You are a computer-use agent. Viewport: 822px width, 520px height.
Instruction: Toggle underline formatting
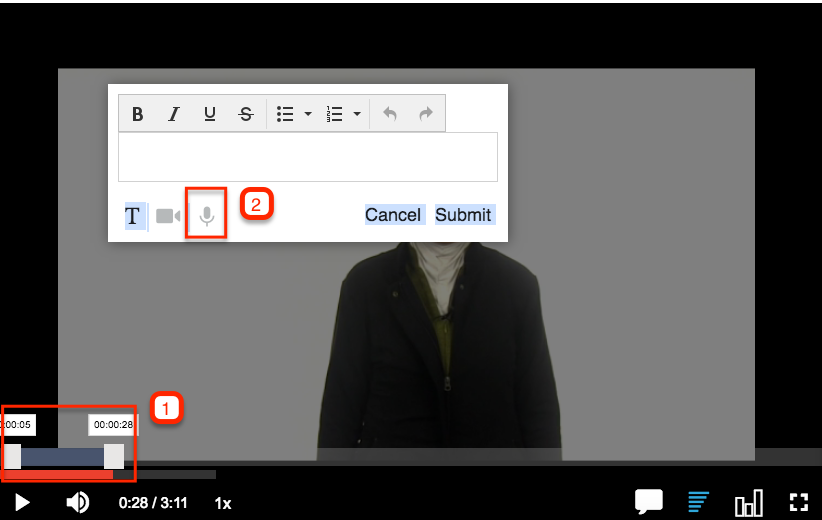pyautogui.click(x=210, y=114)
